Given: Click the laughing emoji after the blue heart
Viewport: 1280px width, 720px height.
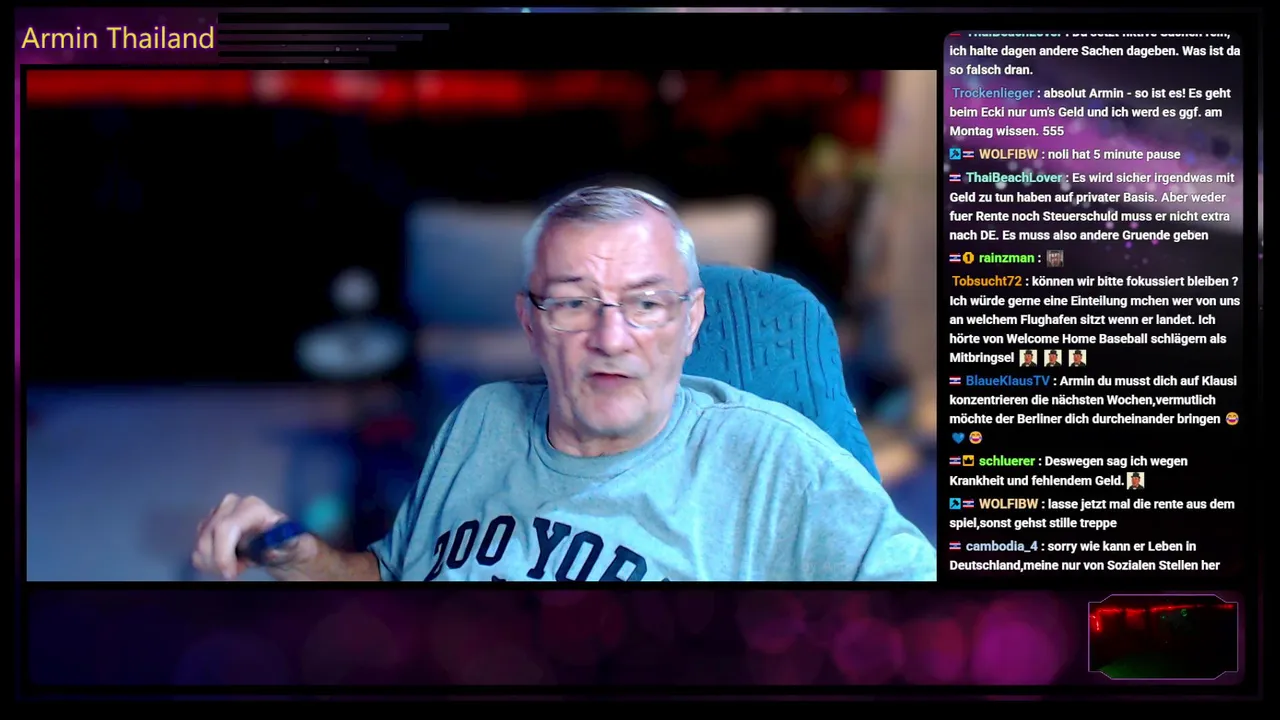Looking at the screenshot, I should click(975, 438).
